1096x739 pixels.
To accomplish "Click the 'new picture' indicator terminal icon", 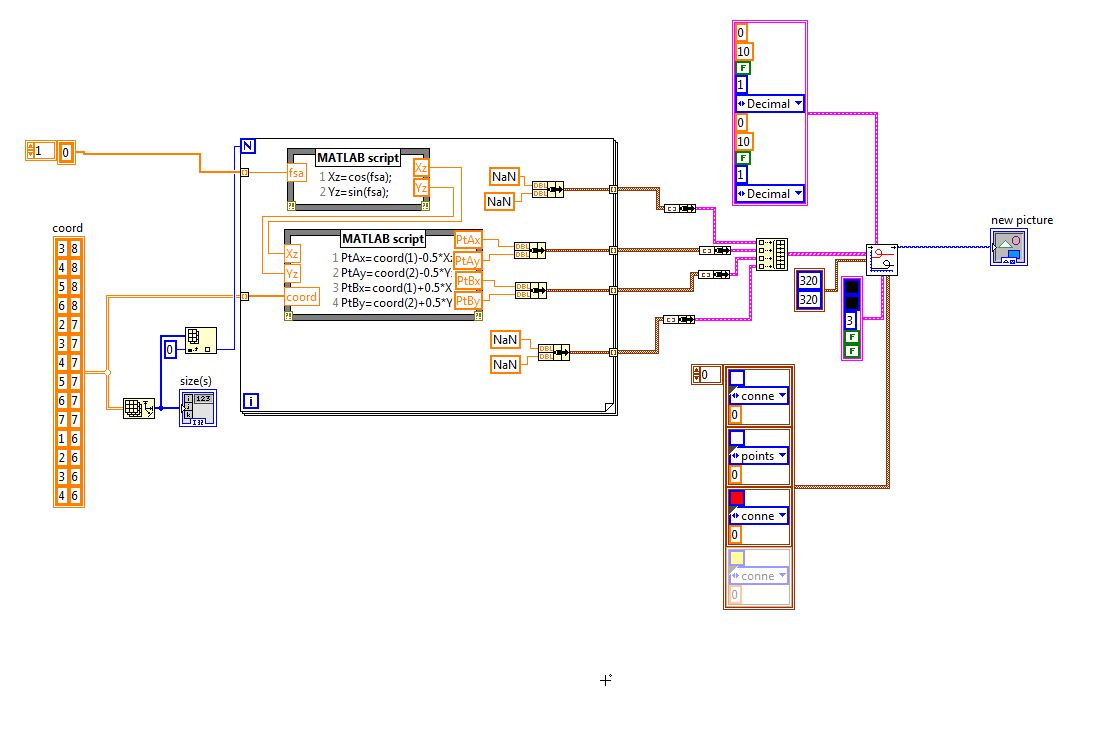I will [1009, 247].
